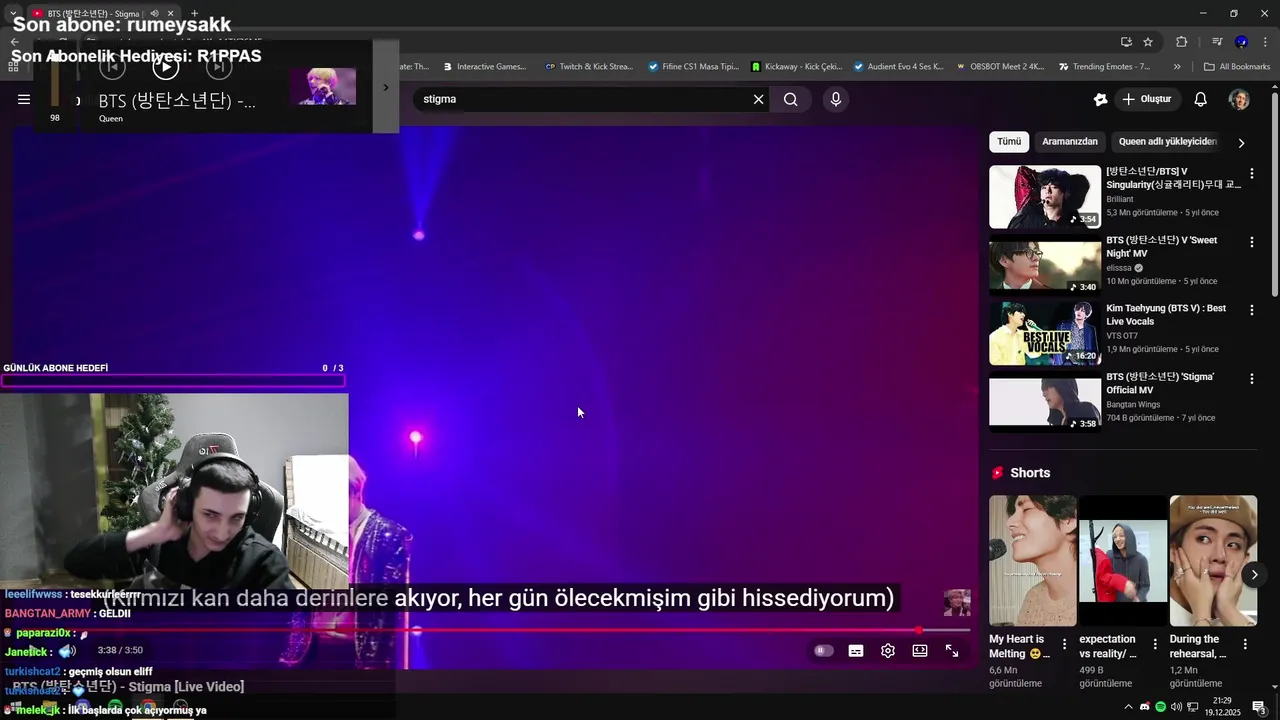Skip to next track in media overlay
Viewport: 1280px width, 720px height.
click(218, 67)
